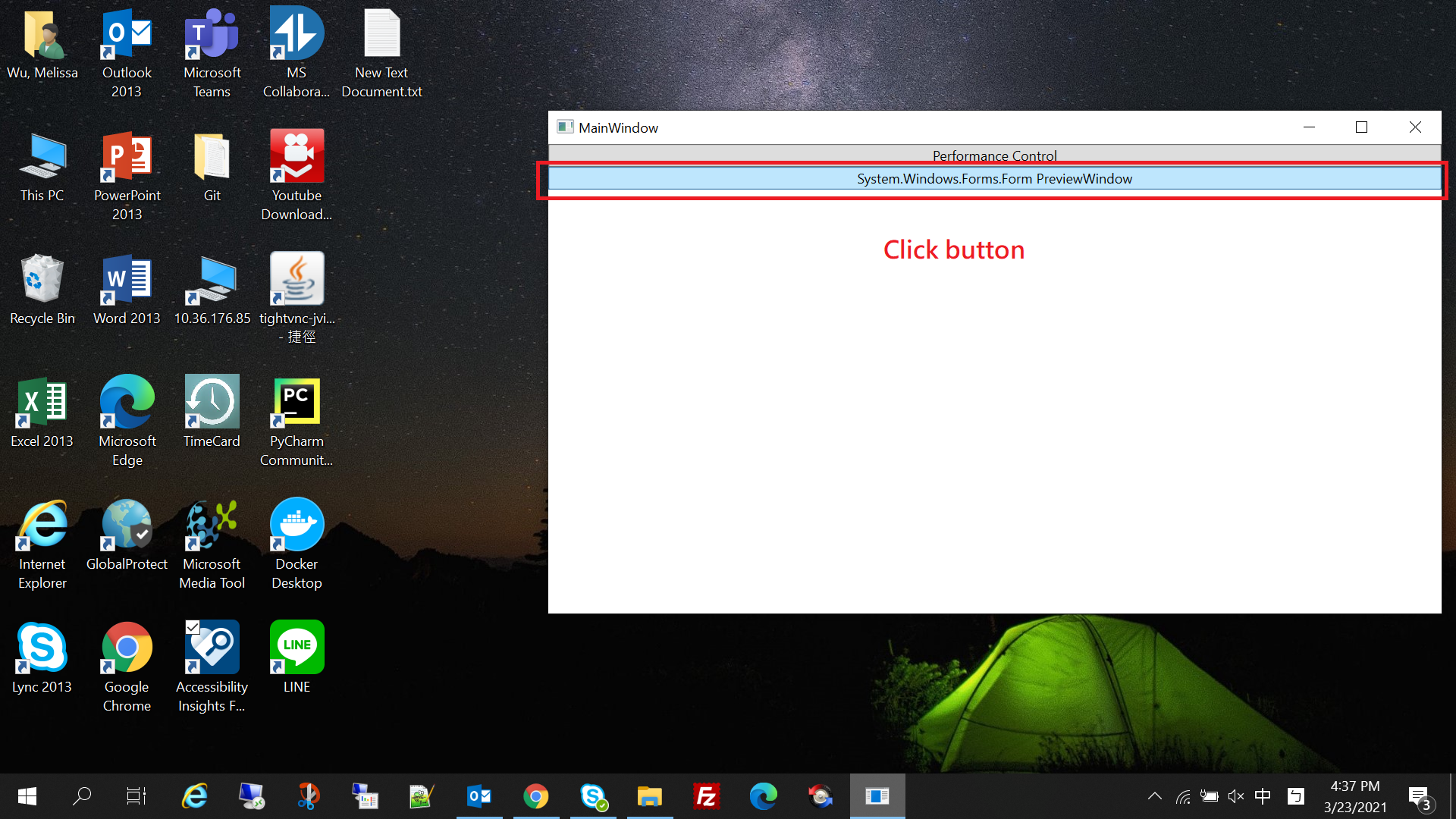Launch Microsoft Teams from the desktop
1456x819 pixels.
pos(212,34)
